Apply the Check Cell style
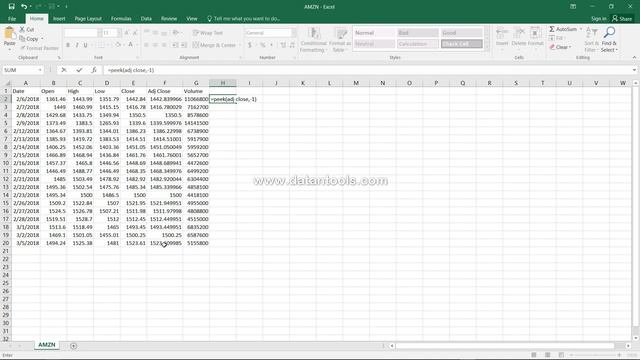This screenshot has height=360, width=640. point(462,44)
